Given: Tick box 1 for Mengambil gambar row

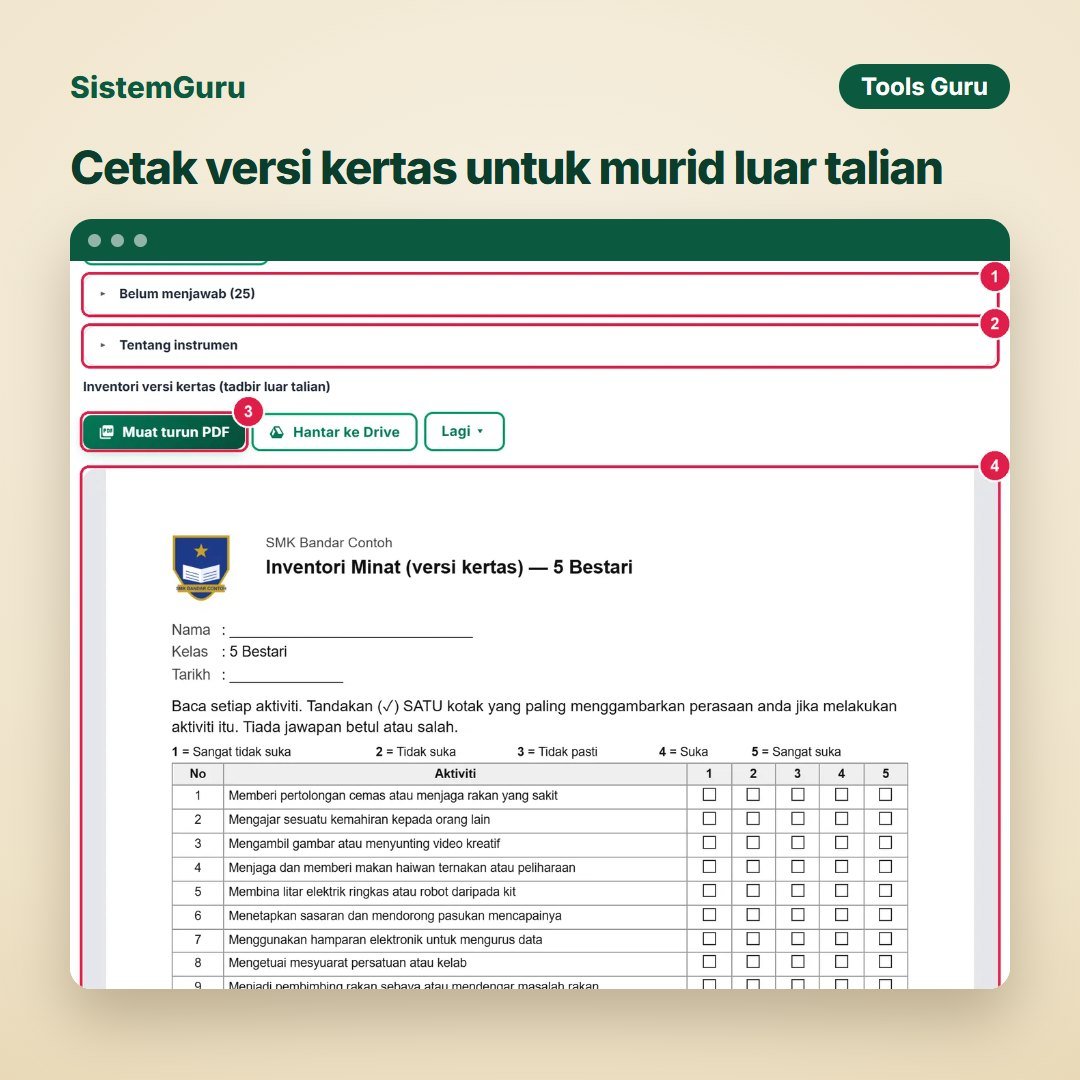Looking at the screenshot, I should pyautogui.click(x=709, y=843).
